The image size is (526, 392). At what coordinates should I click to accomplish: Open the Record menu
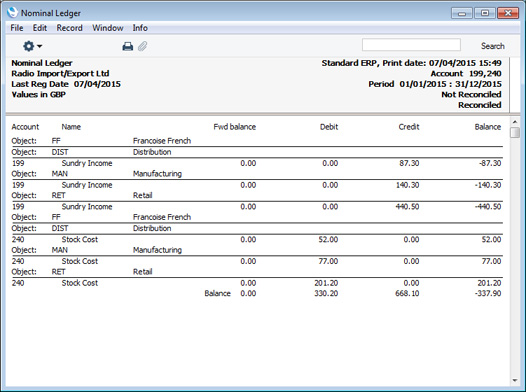[69, 28]
